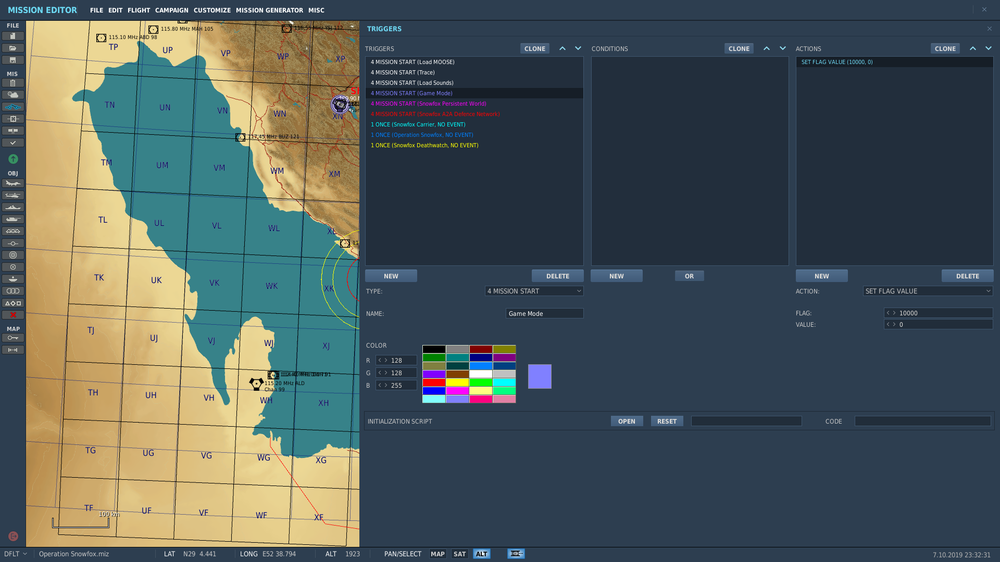Screen dimensions: 1000x562
Task: Open the EDIT menu
Action: click(115, 10)
